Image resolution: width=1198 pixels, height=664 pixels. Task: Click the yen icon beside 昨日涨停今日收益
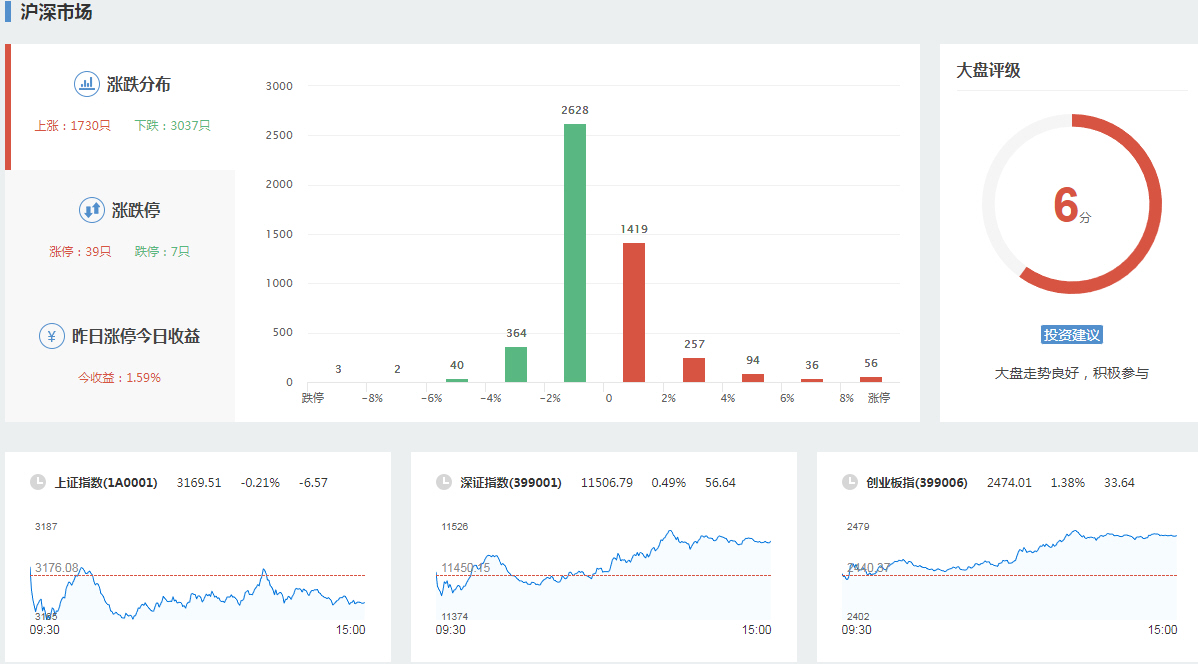[52, 336]
